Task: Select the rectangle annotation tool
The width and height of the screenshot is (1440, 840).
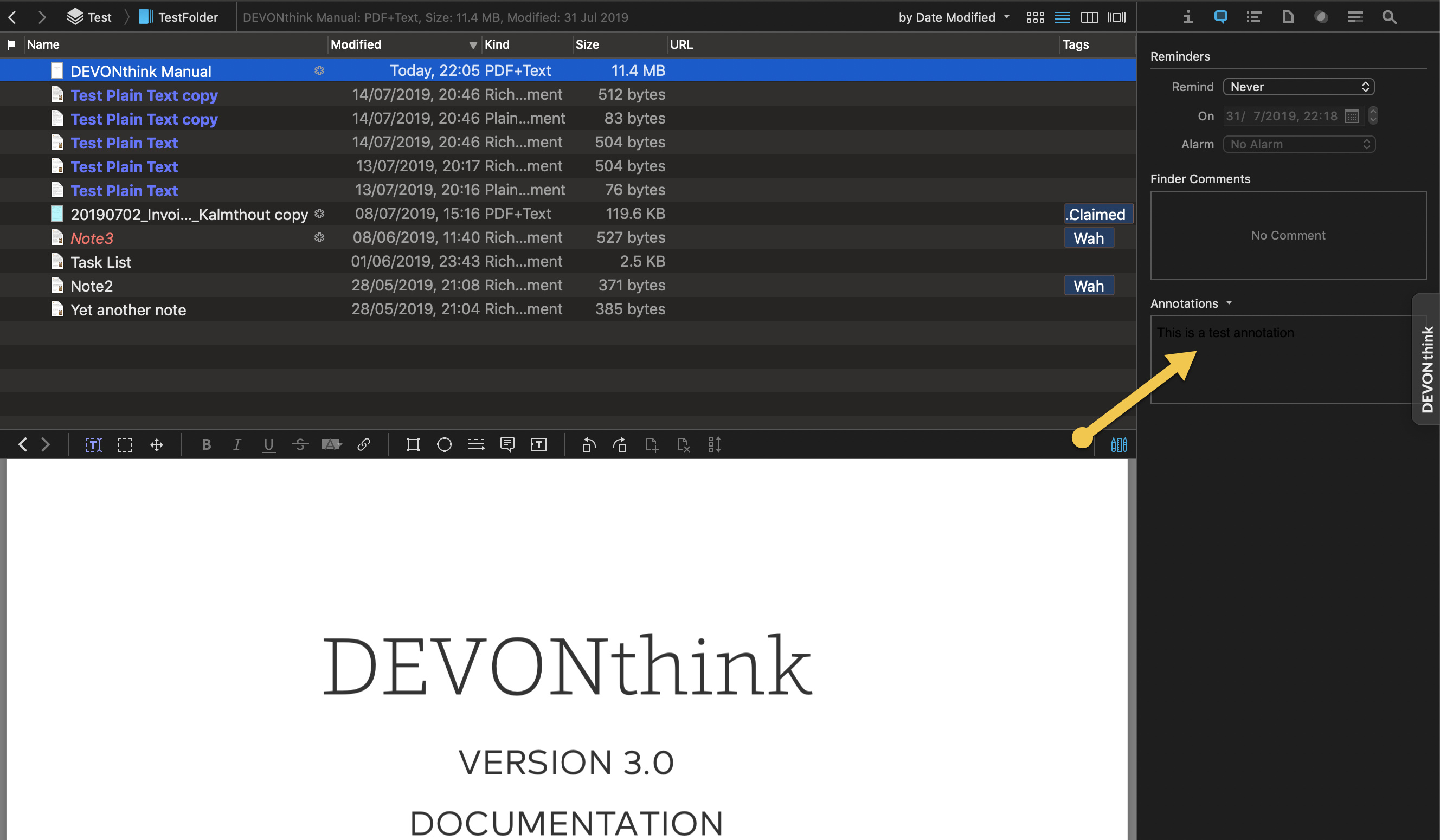Action: click(x=413, y=444)
